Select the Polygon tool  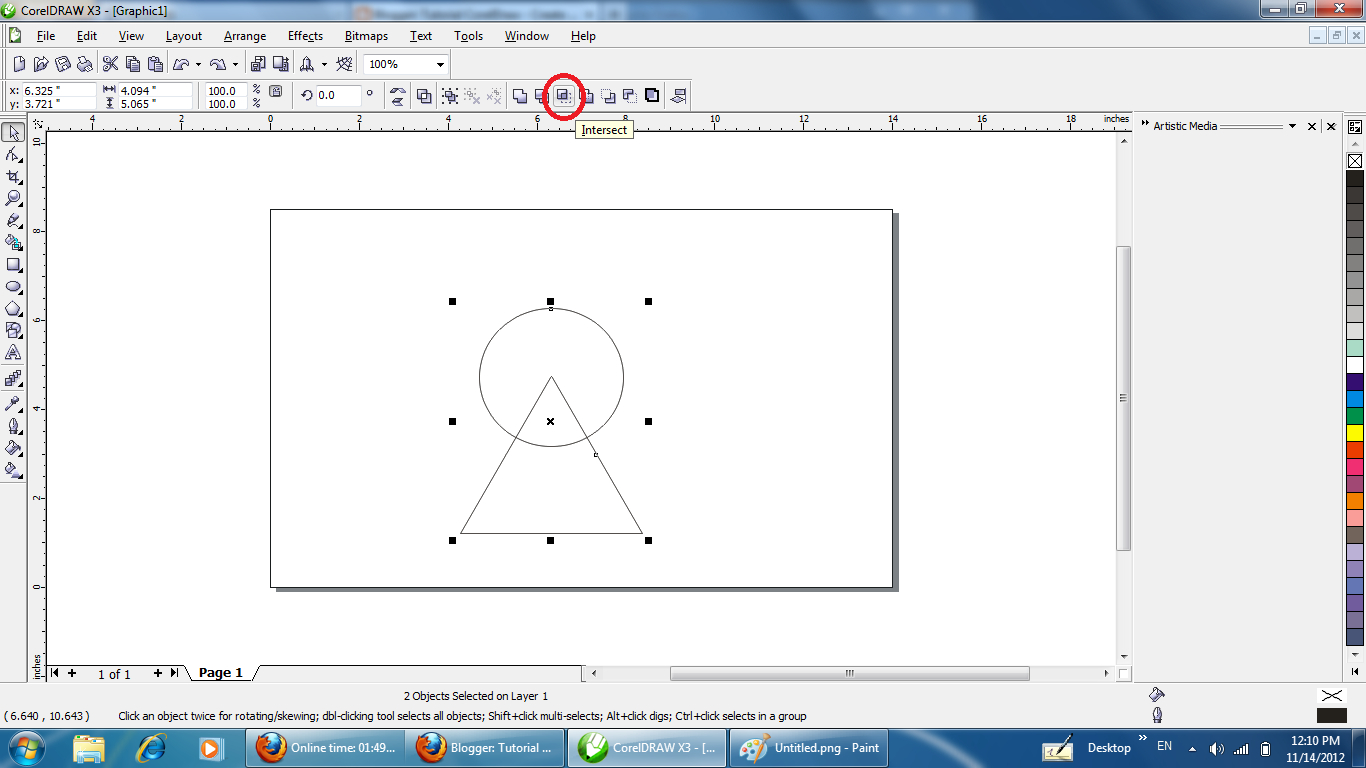(13, 309)
